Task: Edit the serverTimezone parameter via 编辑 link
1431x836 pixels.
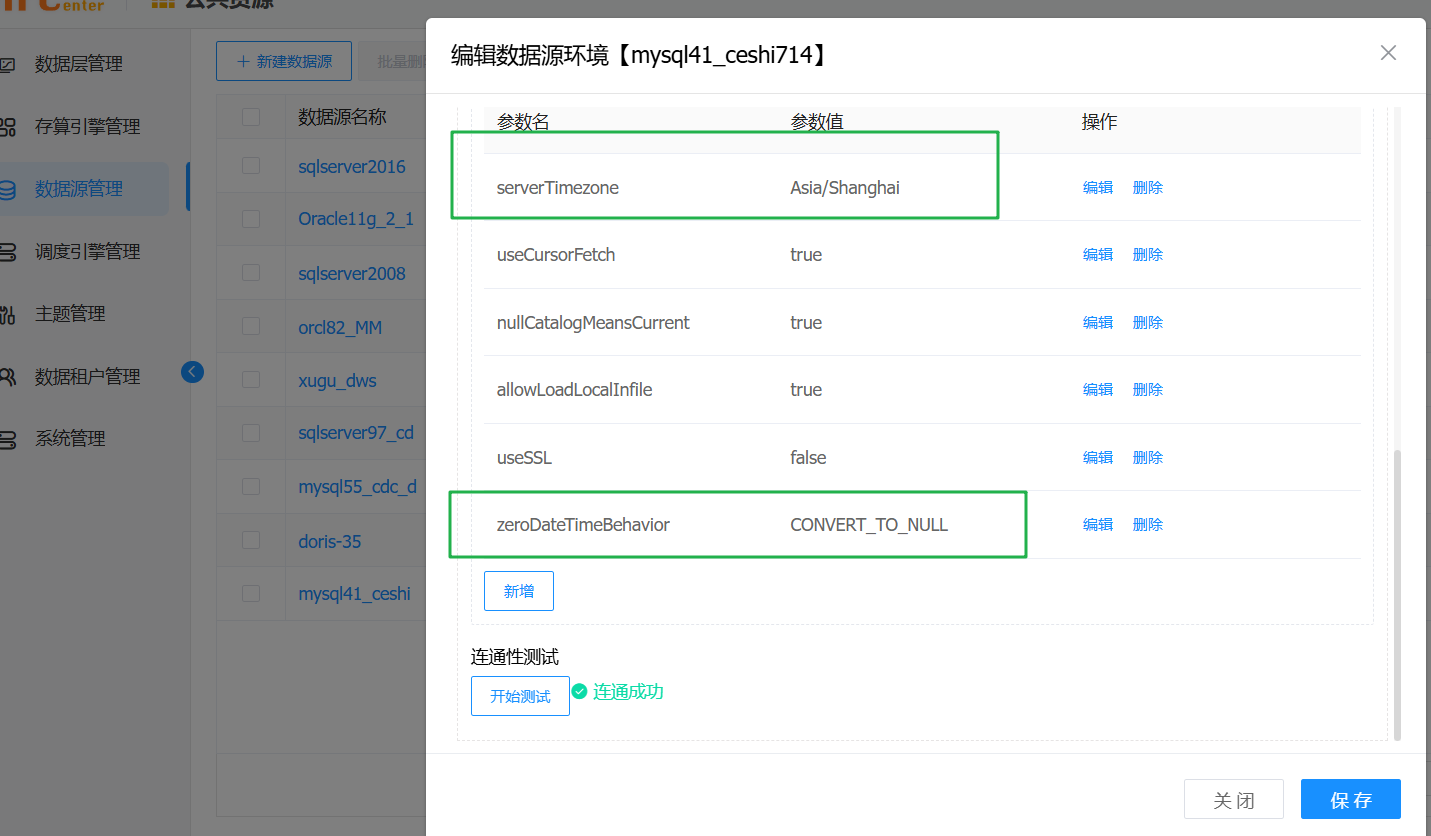Action: [1097, 187]
